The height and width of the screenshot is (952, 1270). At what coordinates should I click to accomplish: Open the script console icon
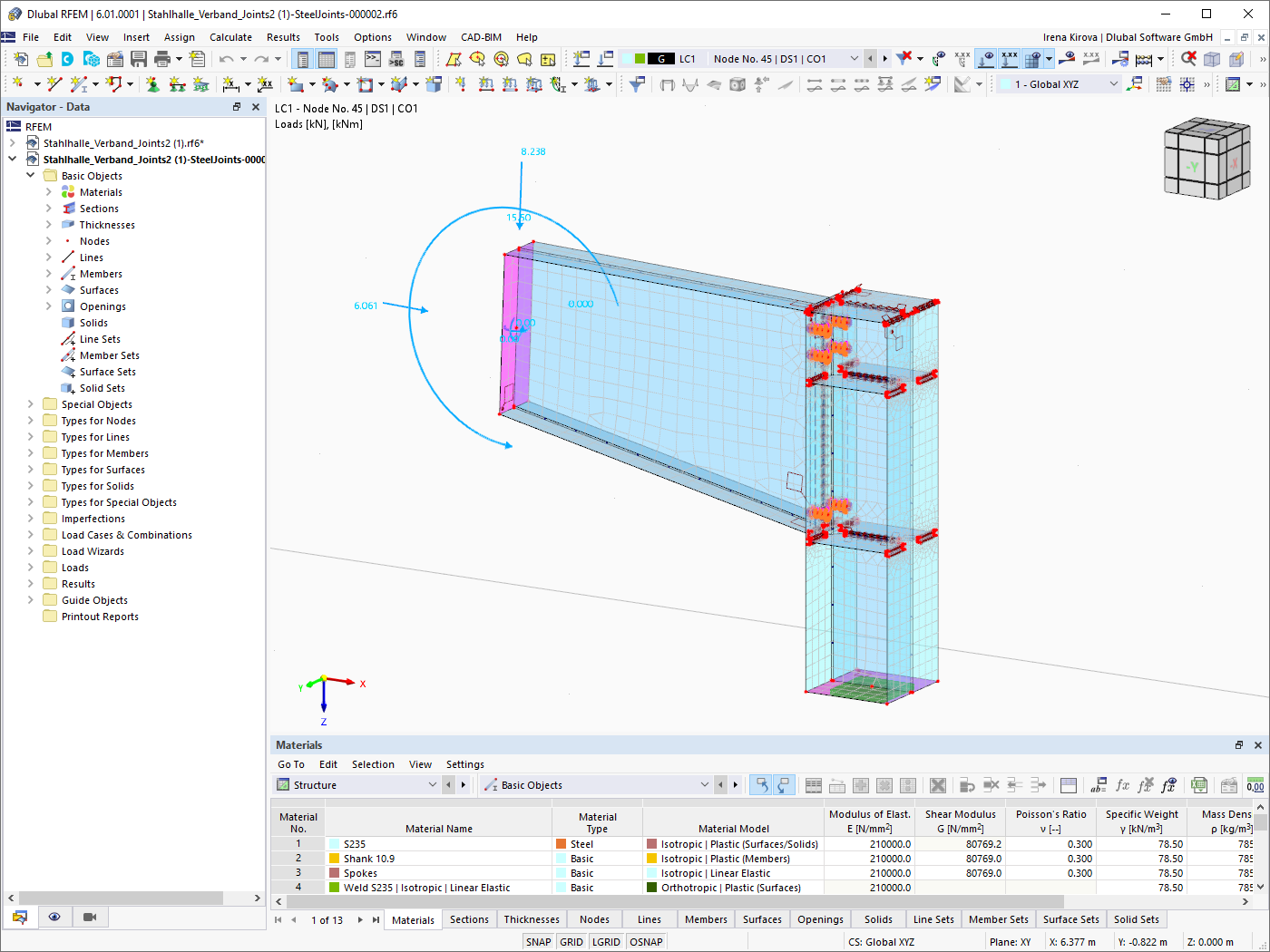(373, 59)
